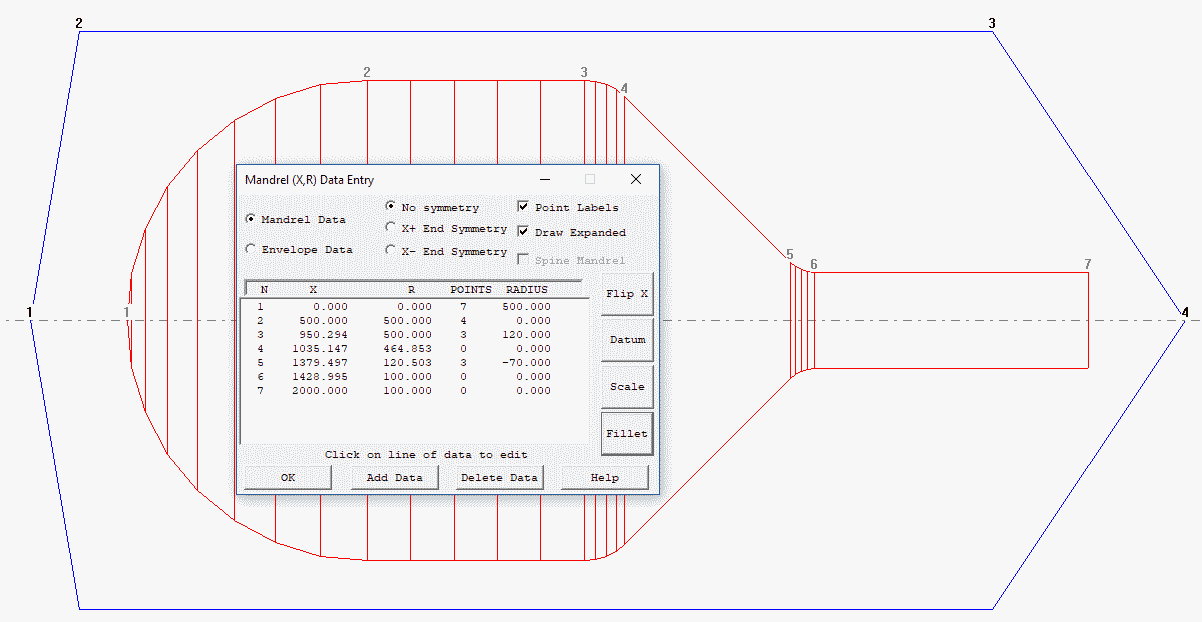Click the Delete Data button
The width and height of the screenshot is (1202, 622).
pos(499,478)
